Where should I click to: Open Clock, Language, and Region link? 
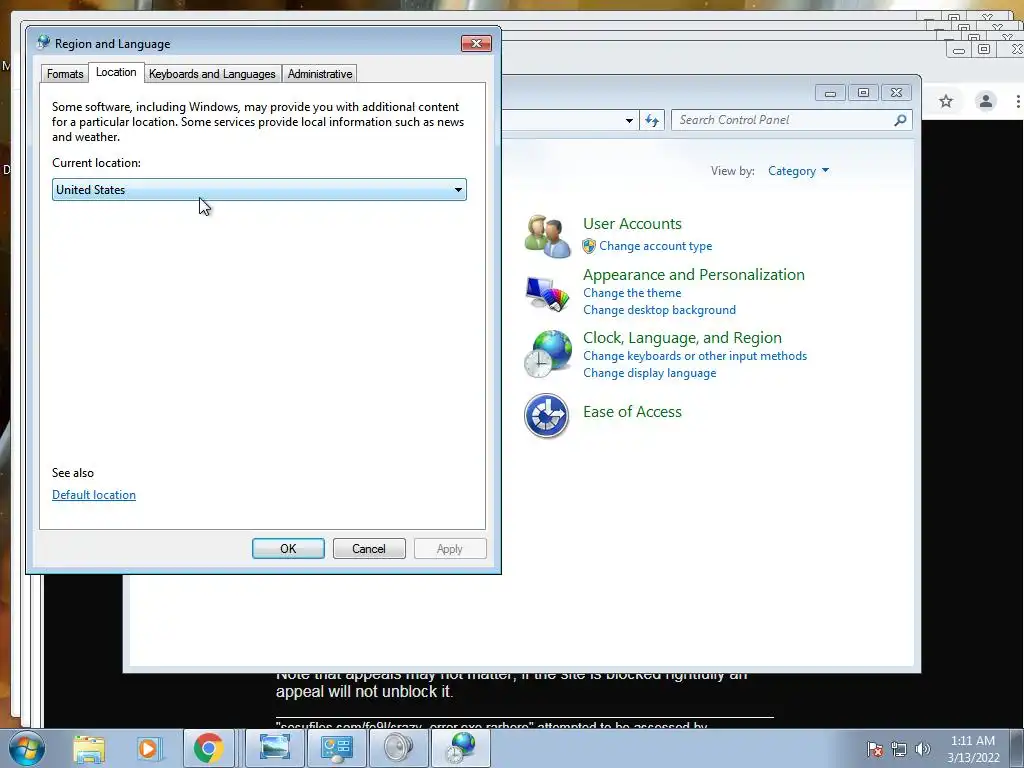click(x=682, y=338)
